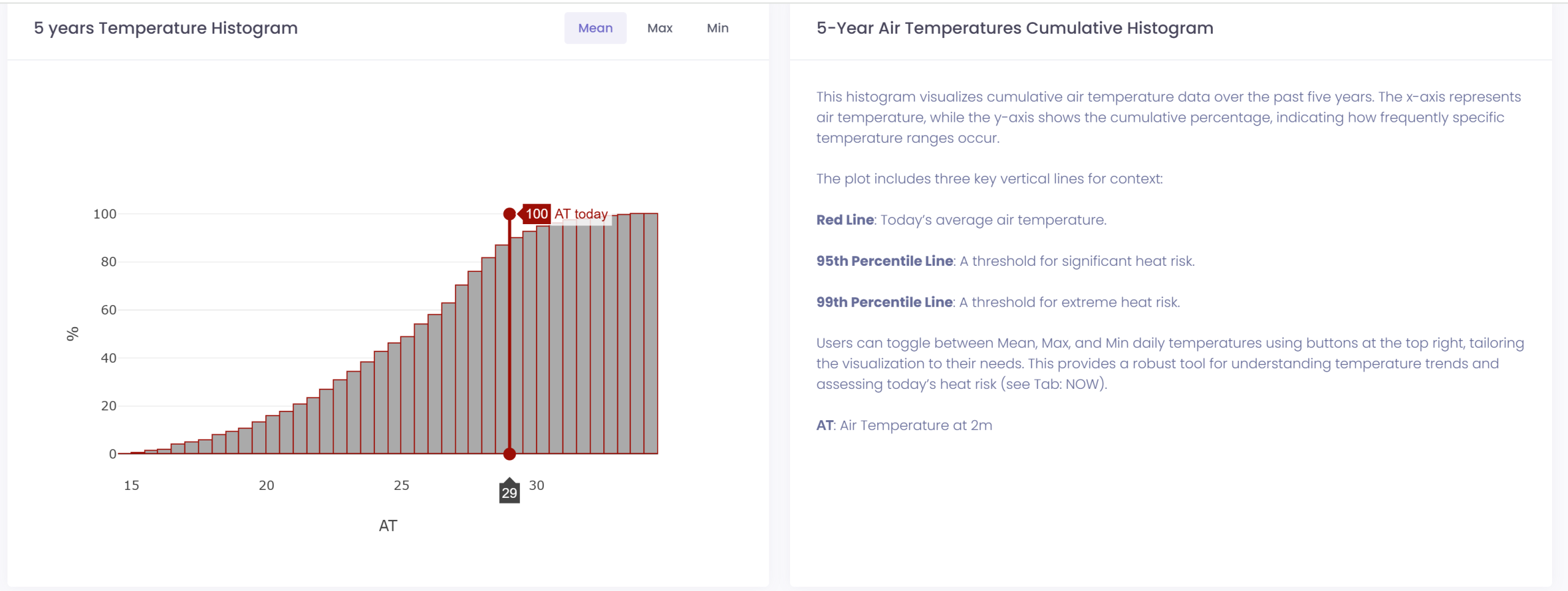Image resolution: width=1568 pixels, height=591 pixels.
Task: Click the AT x-axis title
Action: [388, 525]
